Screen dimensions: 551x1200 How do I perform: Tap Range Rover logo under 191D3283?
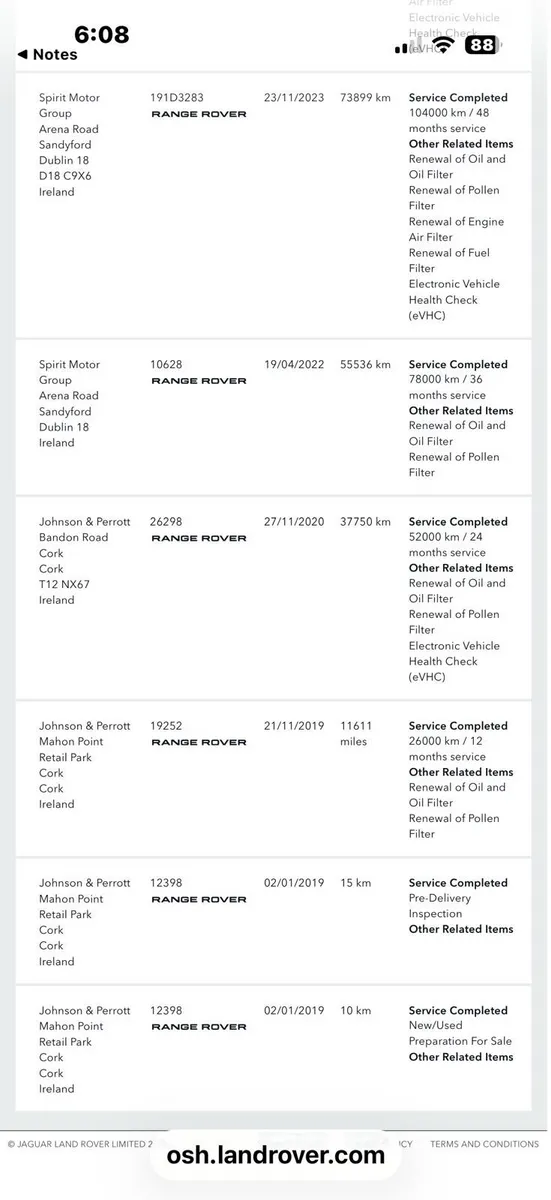pyautogui.click(x=199, y=114)
